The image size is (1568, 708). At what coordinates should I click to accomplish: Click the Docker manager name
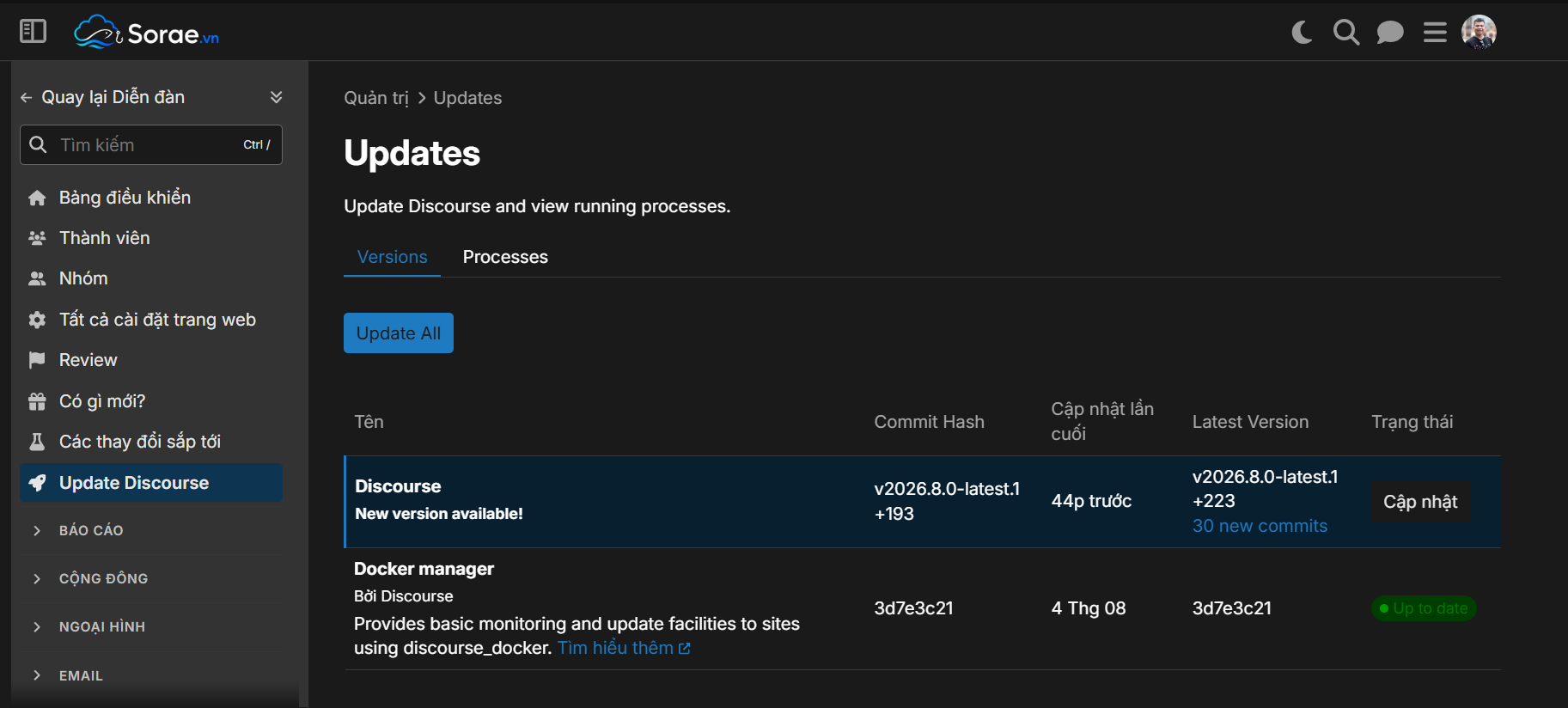click(x=424, y=569)
